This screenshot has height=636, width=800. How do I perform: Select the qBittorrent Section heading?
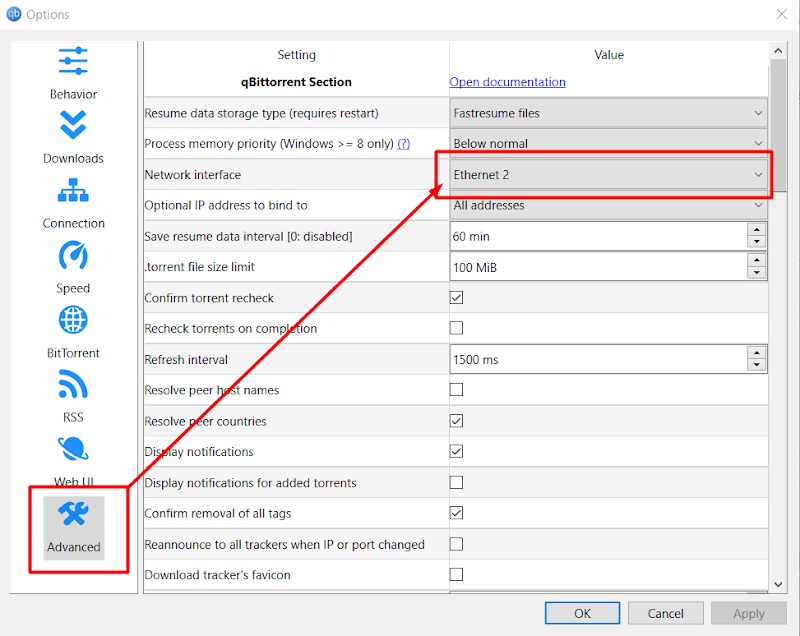[296, 82]
